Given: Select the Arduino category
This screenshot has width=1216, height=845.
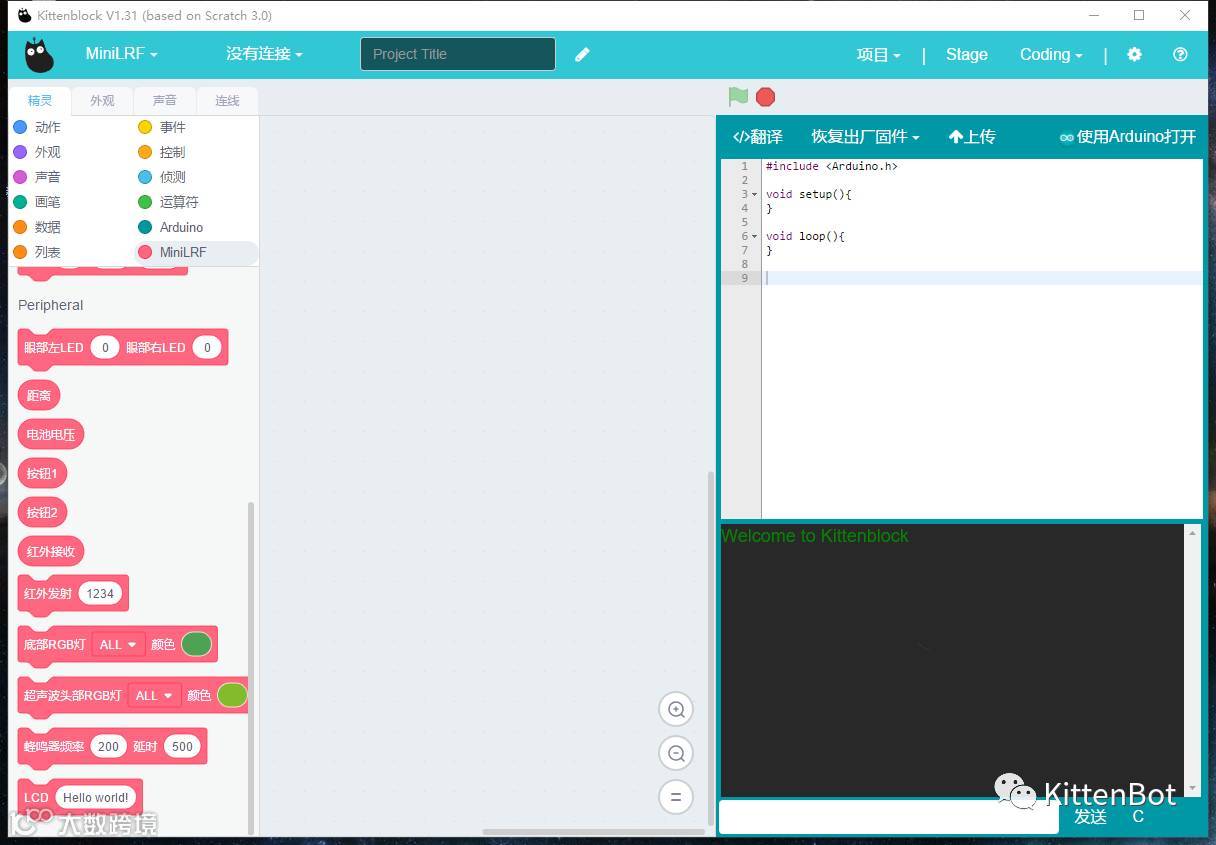Looking at the screenshot, I should click(x=170, y=227).
